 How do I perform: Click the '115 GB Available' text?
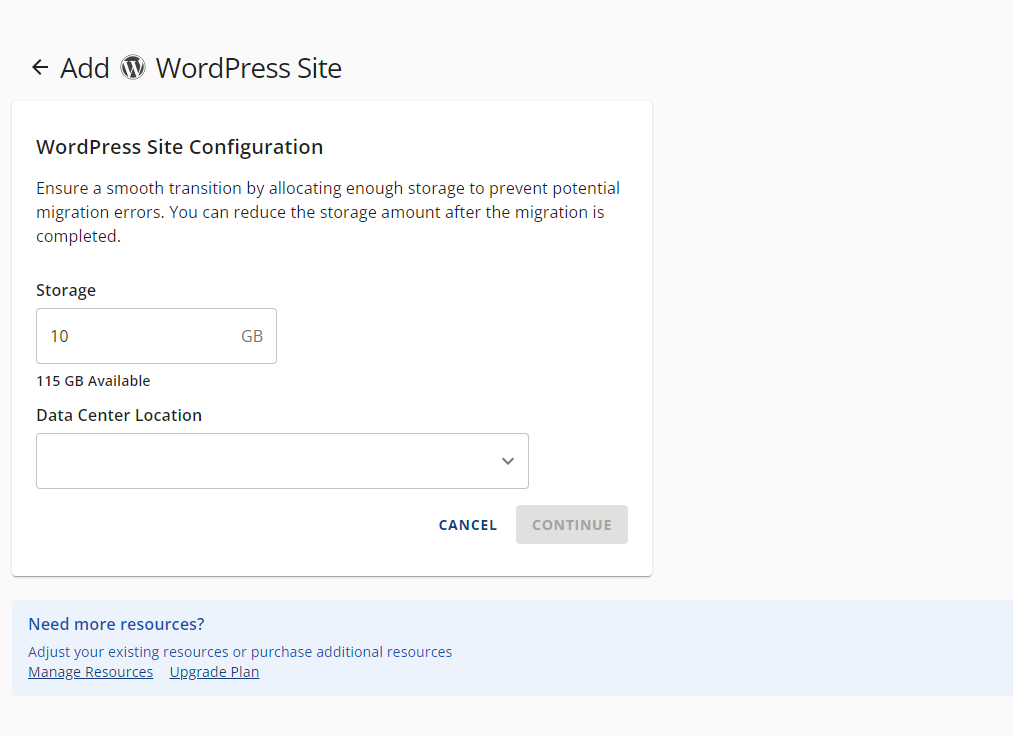pyautogui.click(x=93, y=381)
